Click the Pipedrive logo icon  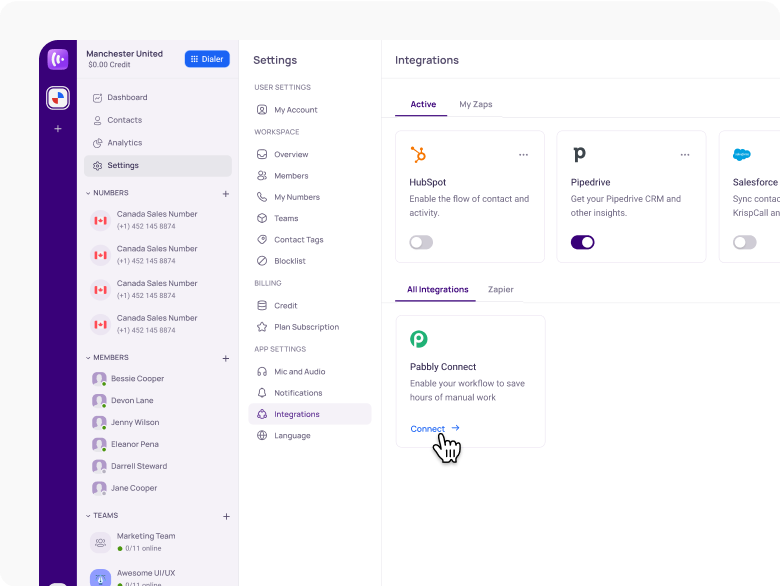click(x=579, y=154)
